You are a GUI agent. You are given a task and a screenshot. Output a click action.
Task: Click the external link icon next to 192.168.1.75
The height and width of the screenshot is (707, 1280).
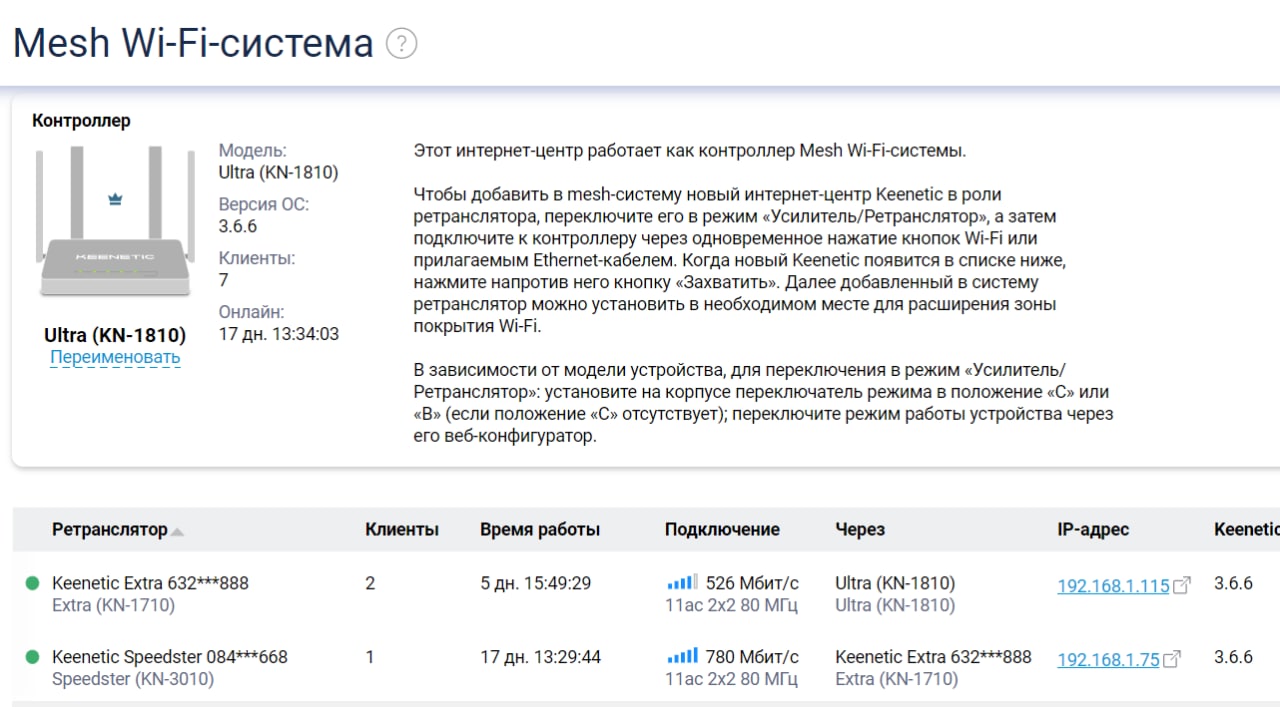(x=1172, y=659)
